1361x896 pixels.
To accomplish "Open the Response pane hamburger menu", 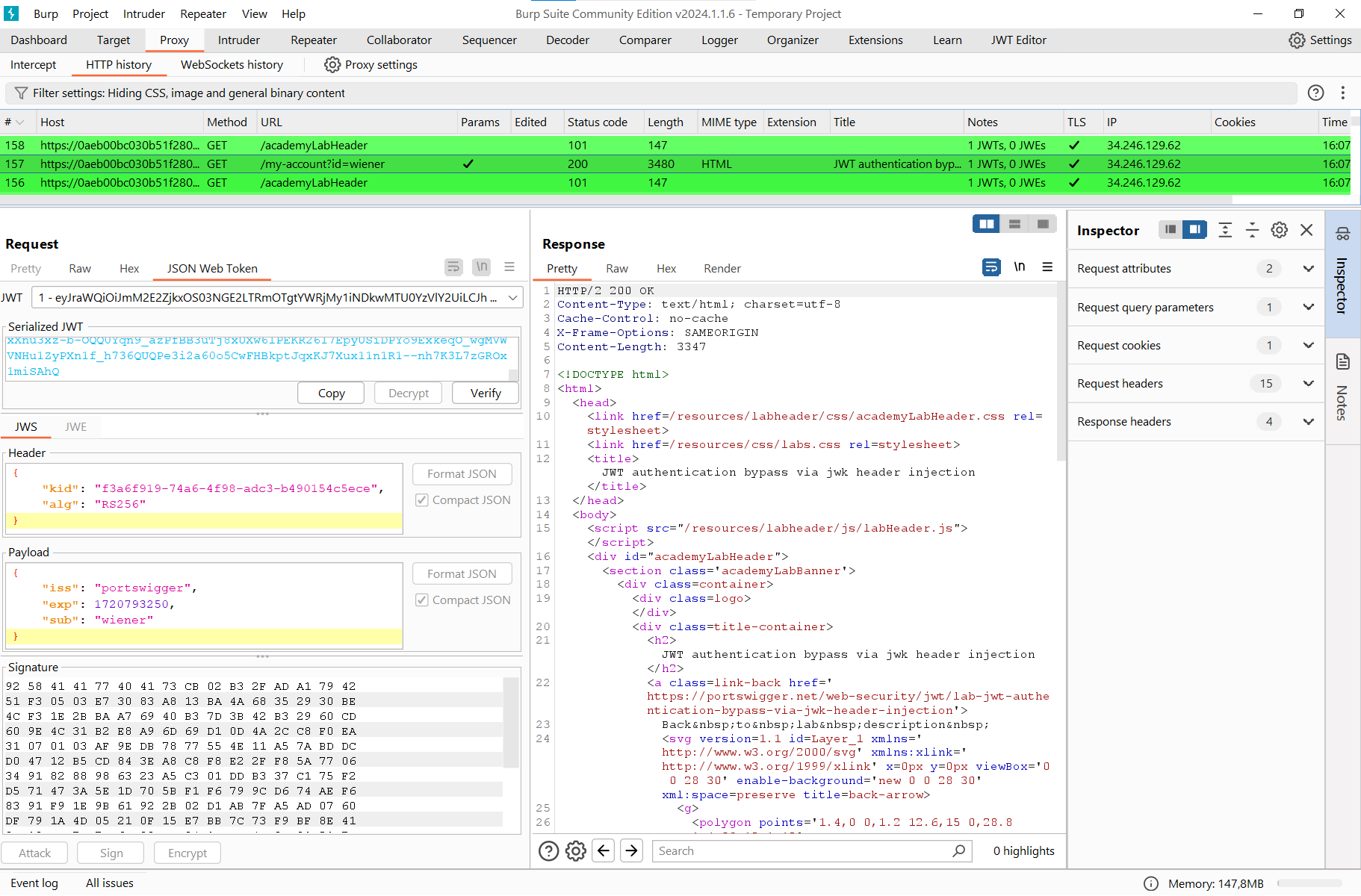I will 1047,267.
